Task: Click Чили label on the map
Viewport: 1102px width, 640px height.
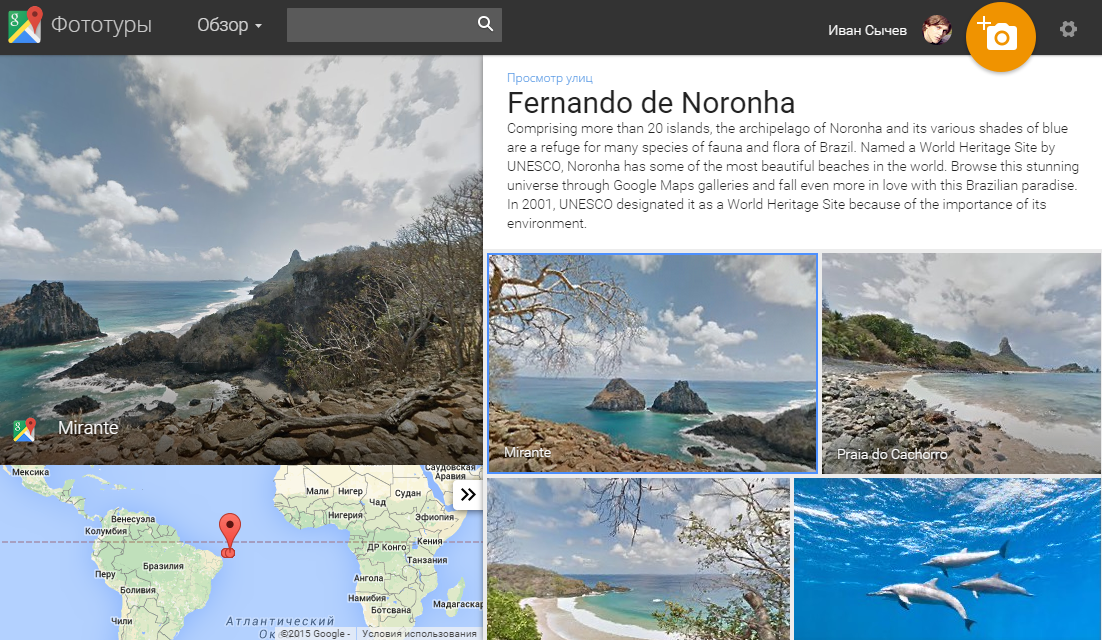Action: pyautogui.click(x=122, y=621)
